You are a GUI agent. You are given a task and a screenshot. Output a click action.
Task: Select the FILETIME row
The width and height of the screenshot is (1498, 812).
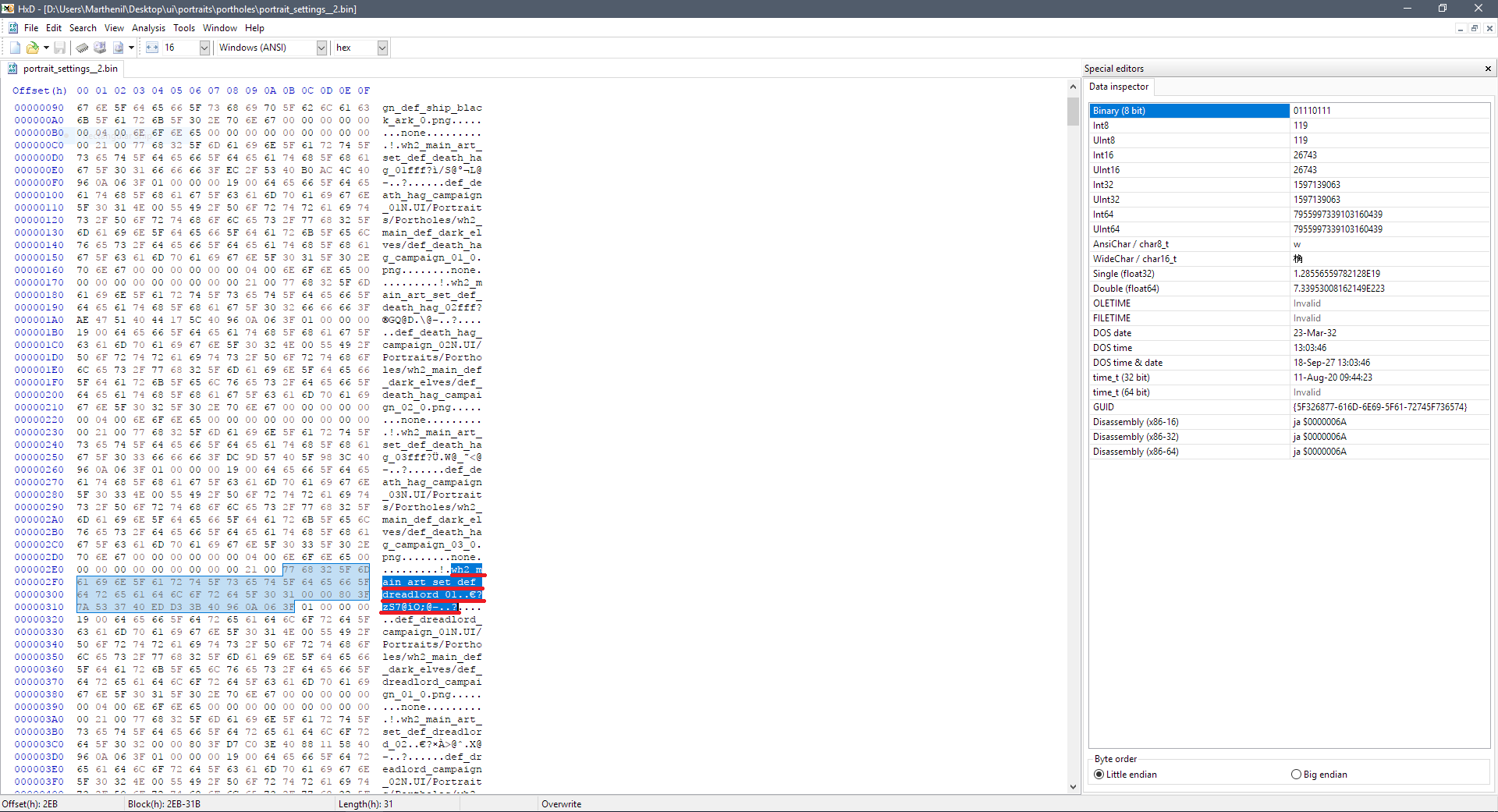click(x=1289, y=318)
